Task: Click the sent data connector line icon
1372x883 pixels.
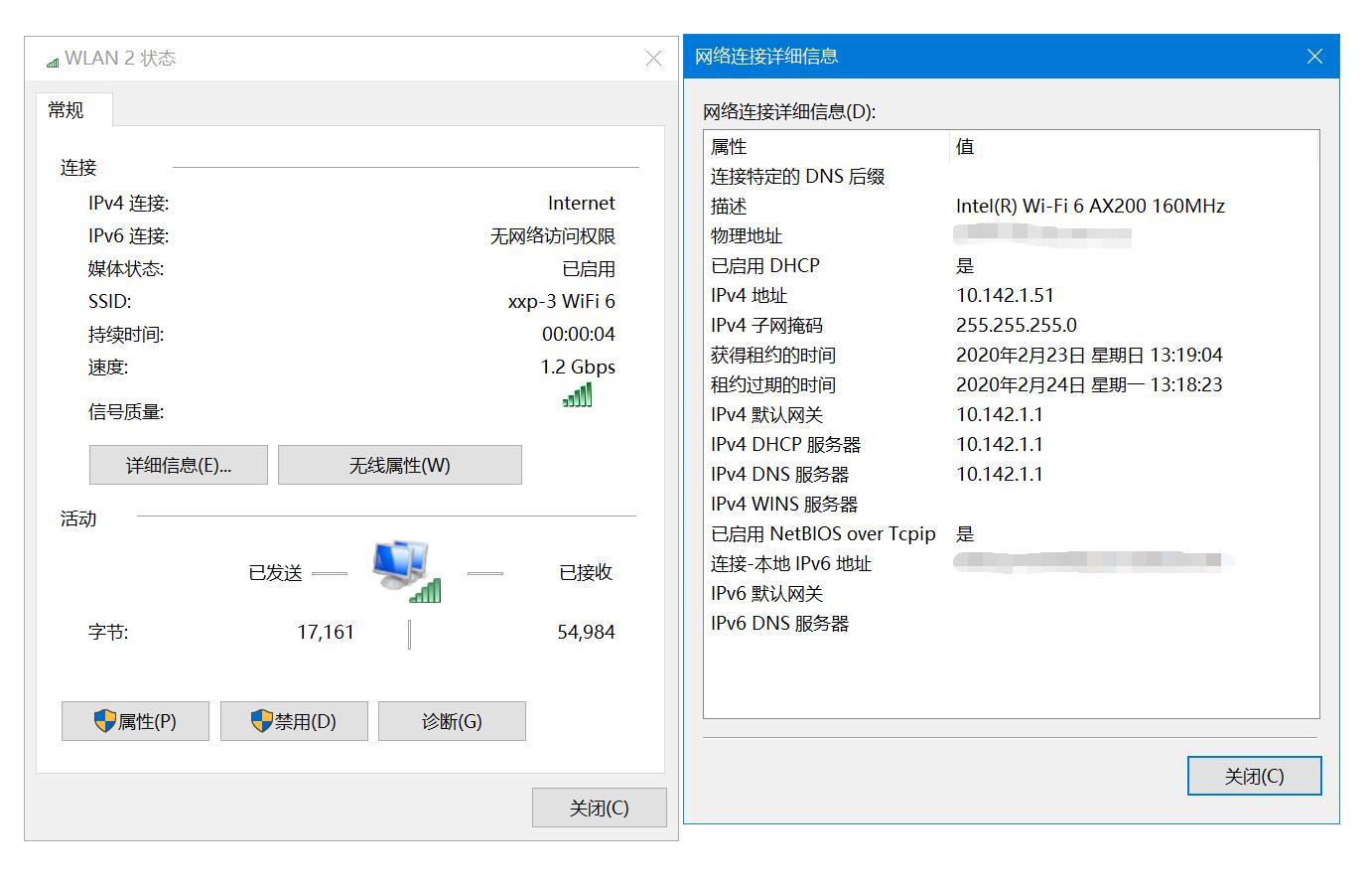Action: (x=332, y=572)
